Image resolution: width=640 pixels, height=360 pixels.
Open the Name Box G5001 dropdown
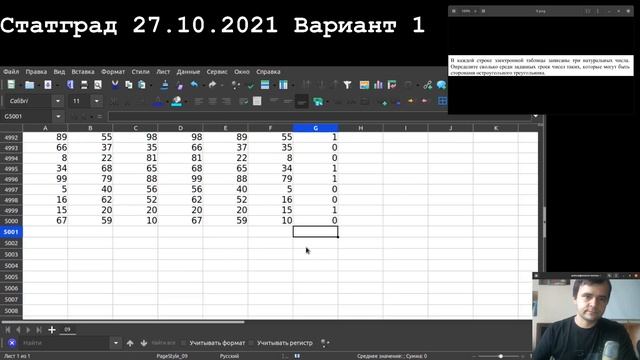58,116
